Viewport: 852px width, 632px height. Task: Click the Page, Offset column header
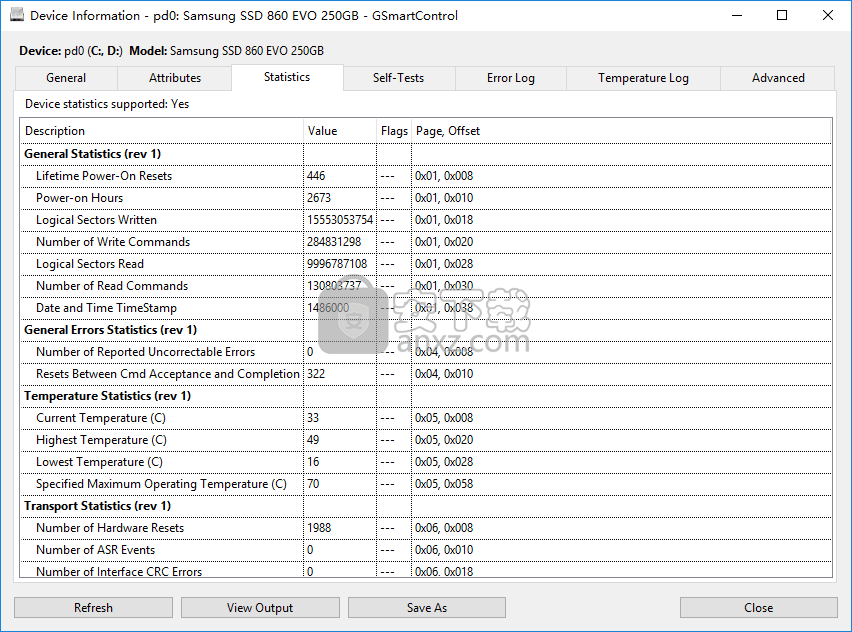click(621, 131)
